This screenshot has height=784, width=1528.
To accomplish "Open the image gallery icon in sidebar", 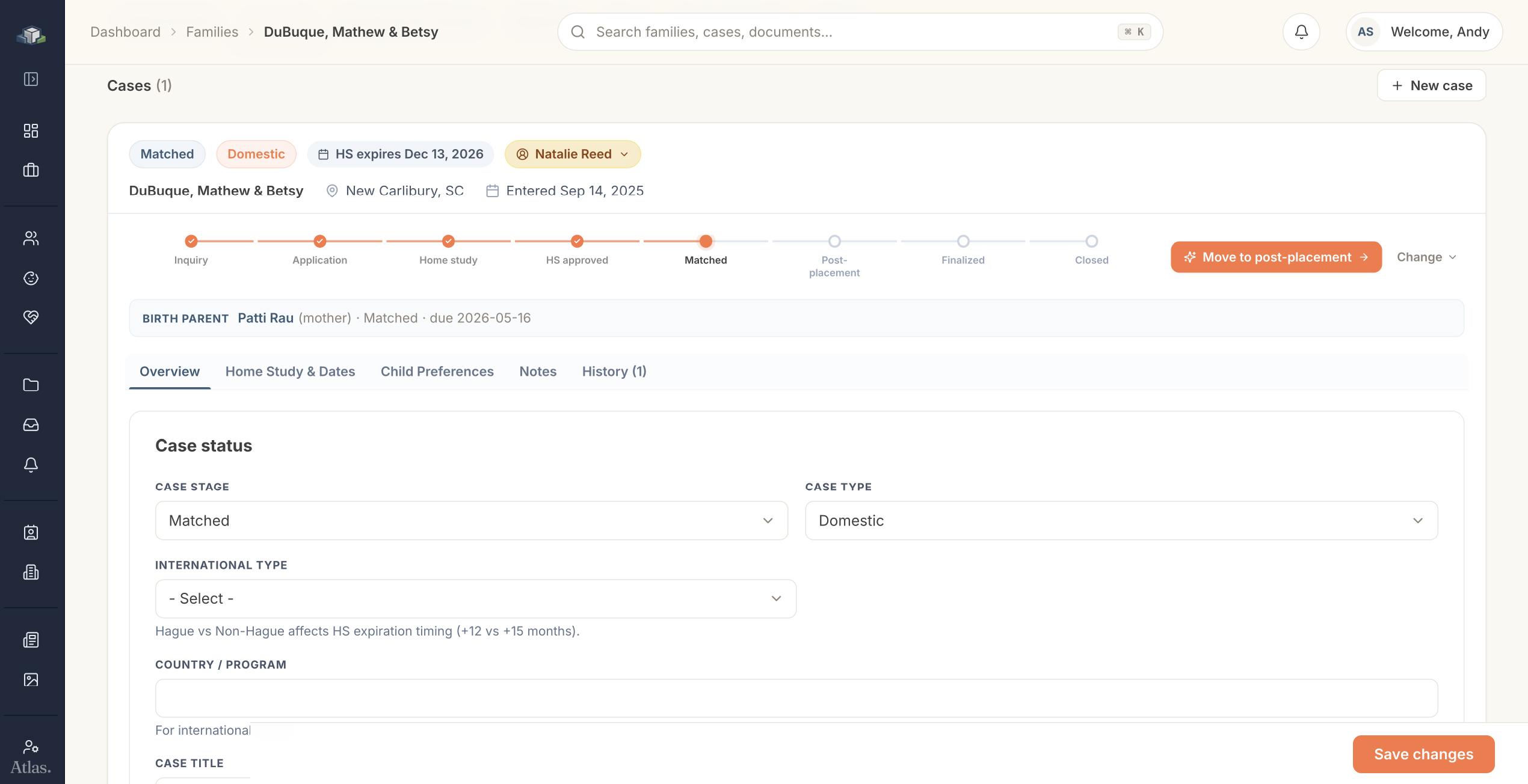I will click(x=31, y=679).
